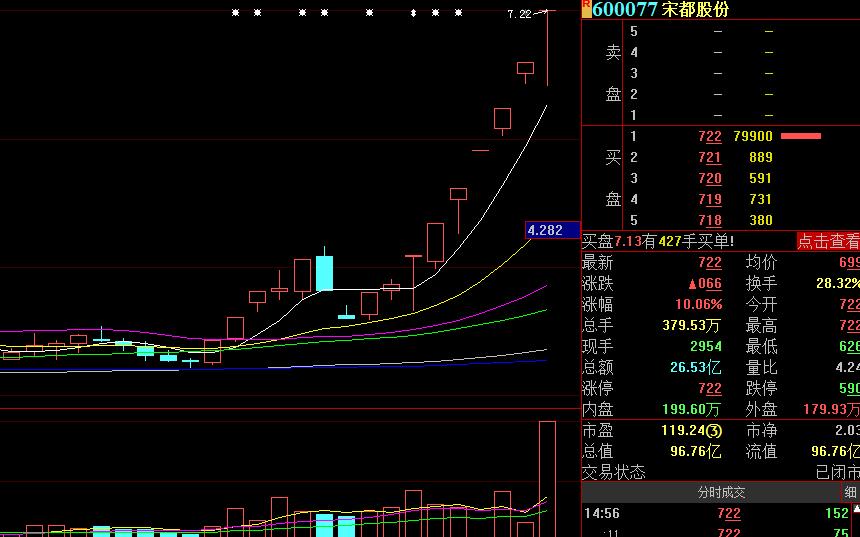Click the blue 4.282 price label
Screen dimensions: 860x537
(x=552, y=230)
